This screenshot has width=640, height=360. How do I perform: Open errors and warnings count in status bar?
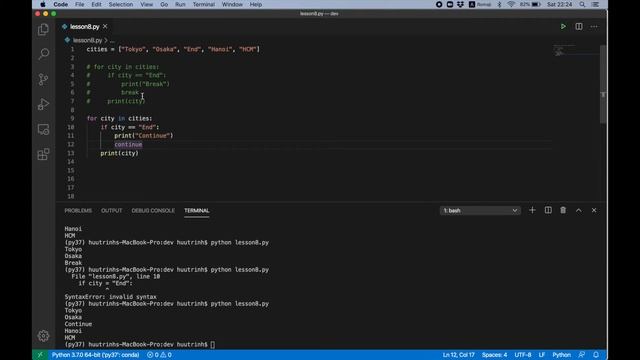(159, 355)
